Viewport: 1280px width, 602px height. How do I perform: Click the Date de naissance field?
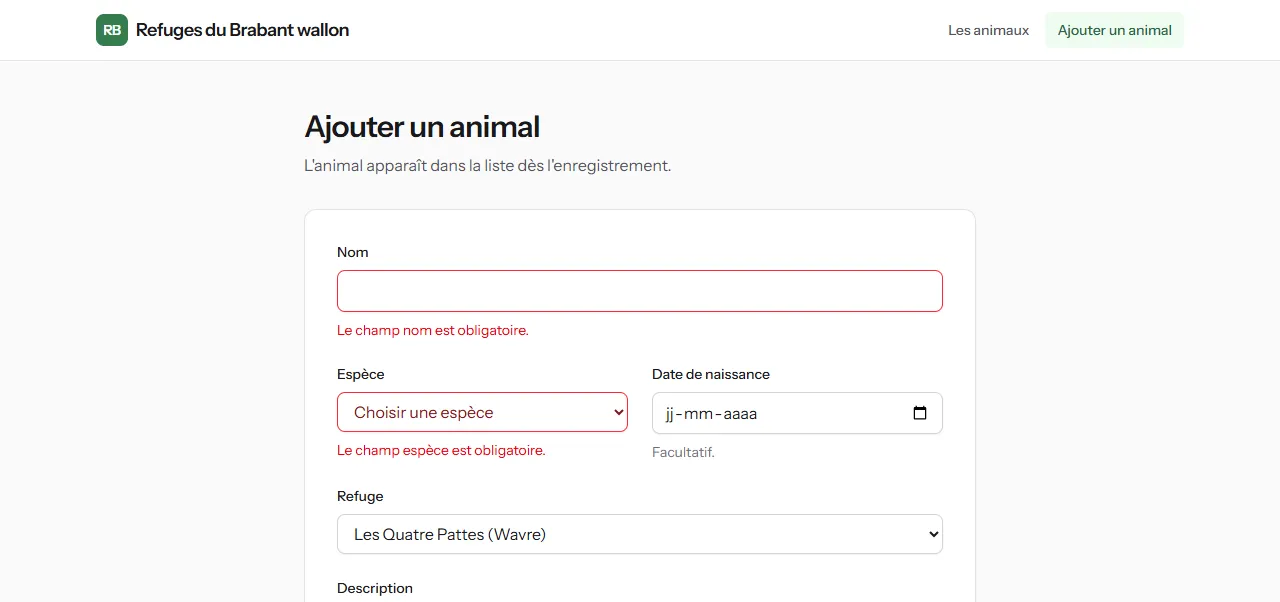(797, 413)
